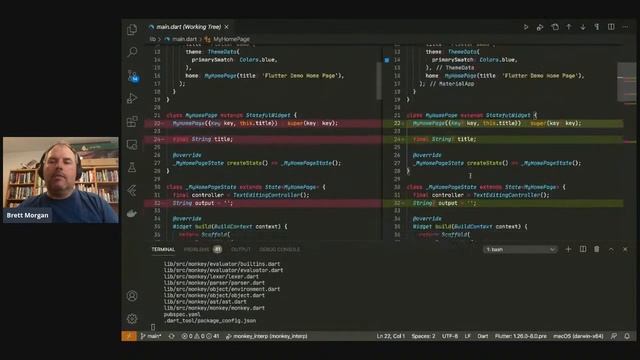This screenshot has width=640, height=360.
Task: Open the Flutter/Dart arrow icon in activity bar
Action: (132, 190)
